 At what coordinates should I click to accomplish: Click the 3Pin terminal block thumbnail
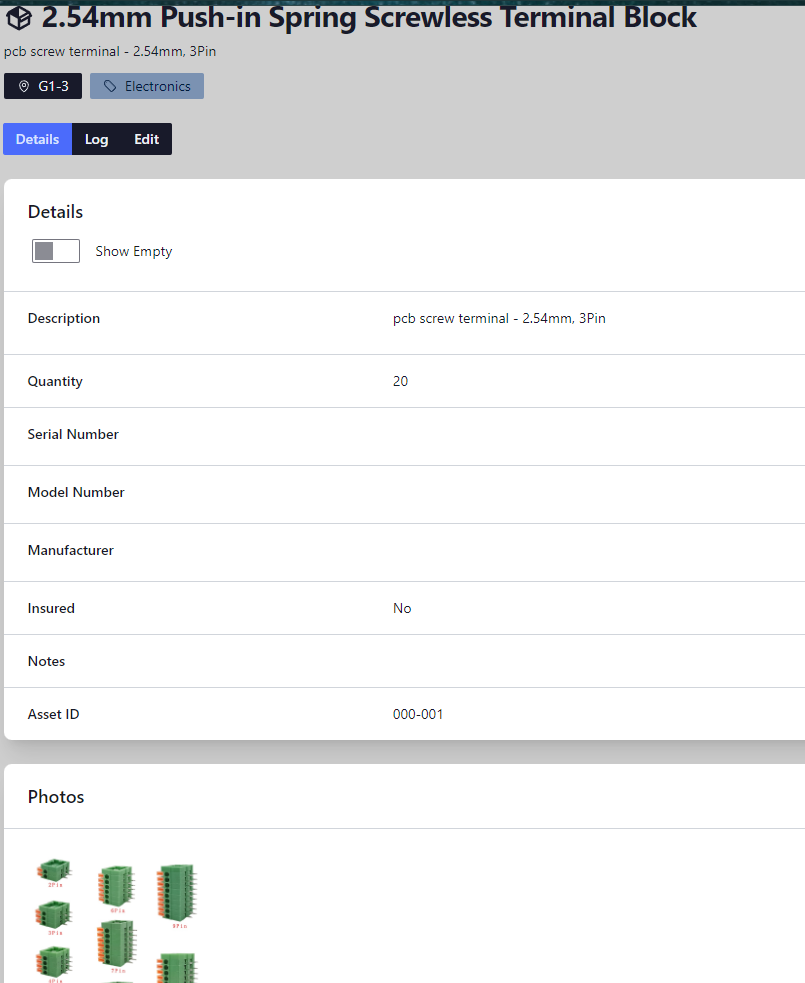[53, 912]
